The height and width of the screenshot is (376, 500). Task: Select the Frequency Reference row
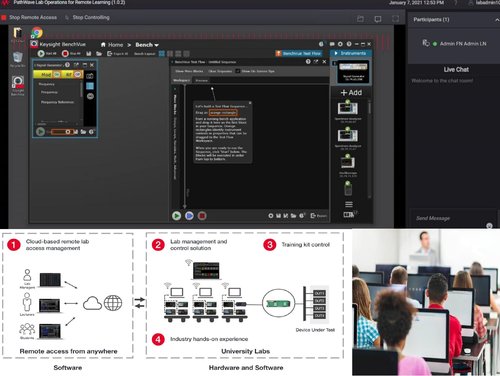[57, 102]
